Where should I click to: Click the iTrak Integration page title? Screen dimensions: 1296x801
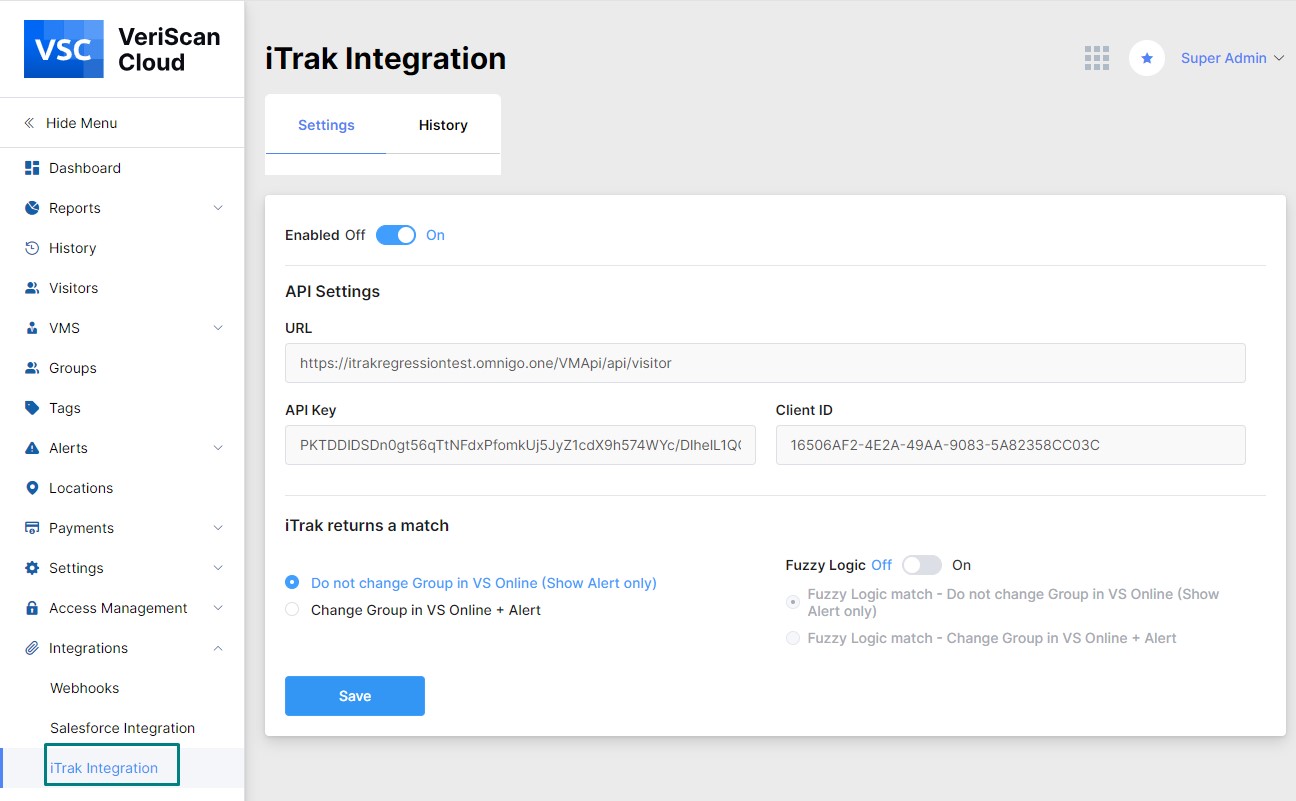coord(385,58)
